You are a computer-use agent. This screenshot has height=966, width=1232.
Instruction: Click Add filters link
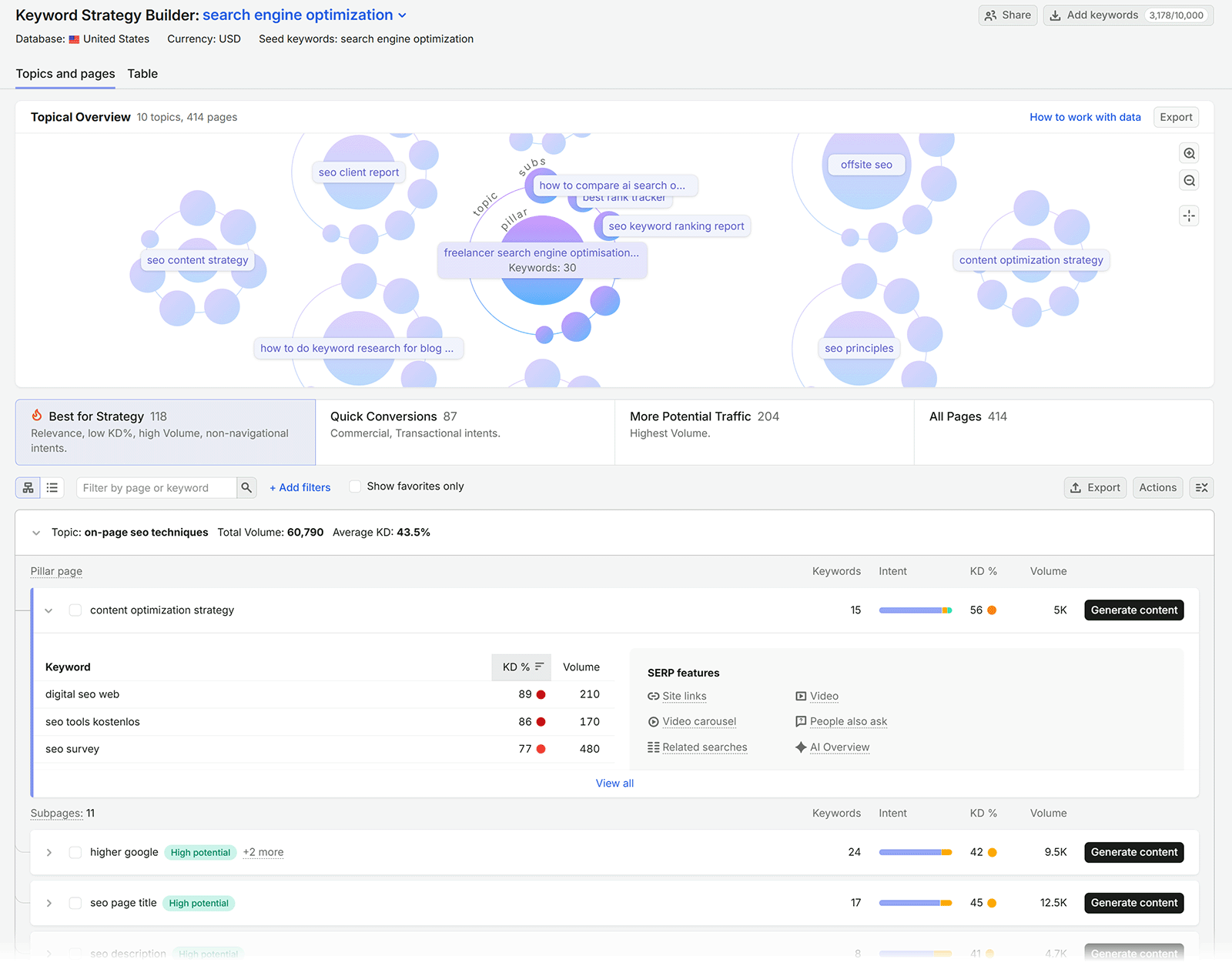(x=300, y=488)
